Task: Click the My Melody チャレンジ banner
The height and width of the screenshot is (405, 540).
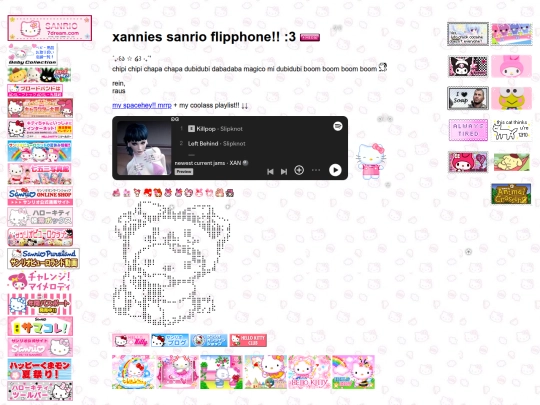Action: (40, 281)
